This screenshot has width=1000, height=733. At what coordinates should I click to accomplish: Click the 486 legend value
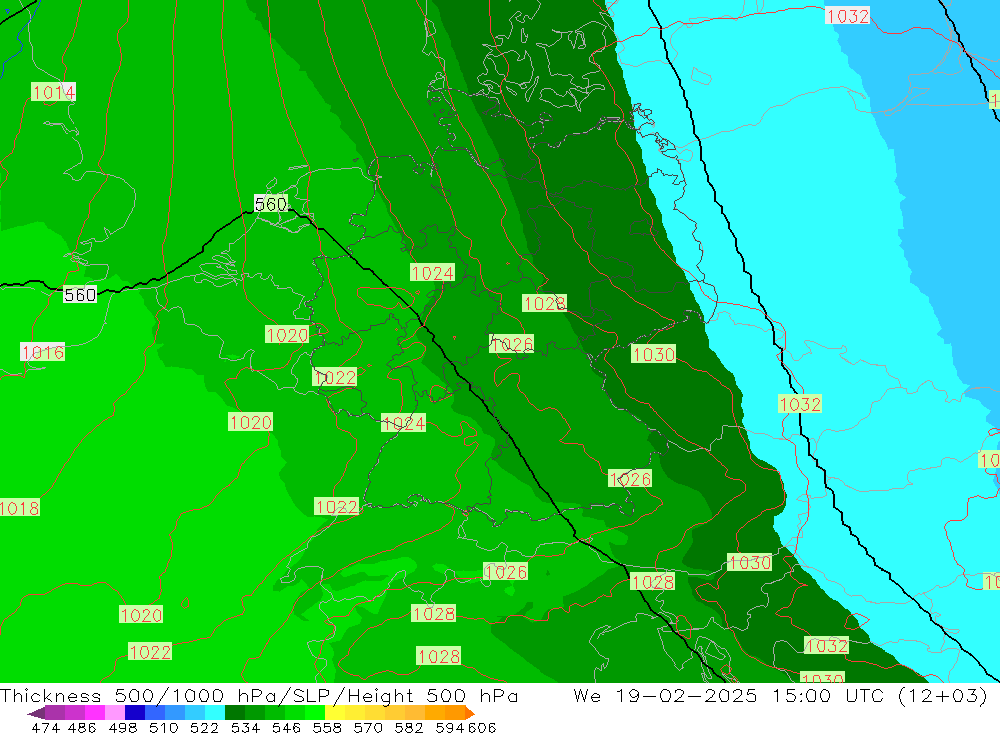82,727
